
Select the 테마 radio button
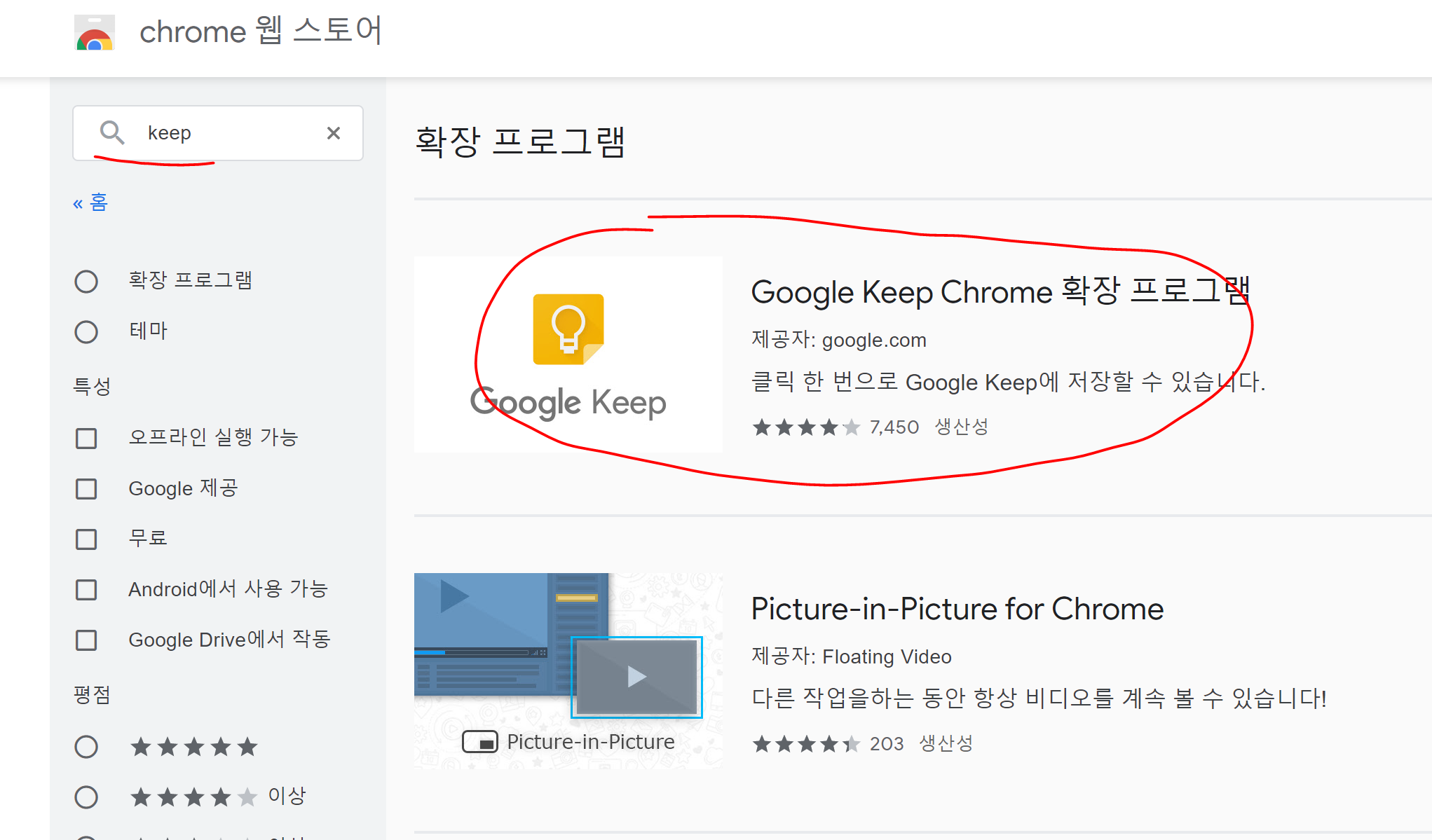[86, 332]
